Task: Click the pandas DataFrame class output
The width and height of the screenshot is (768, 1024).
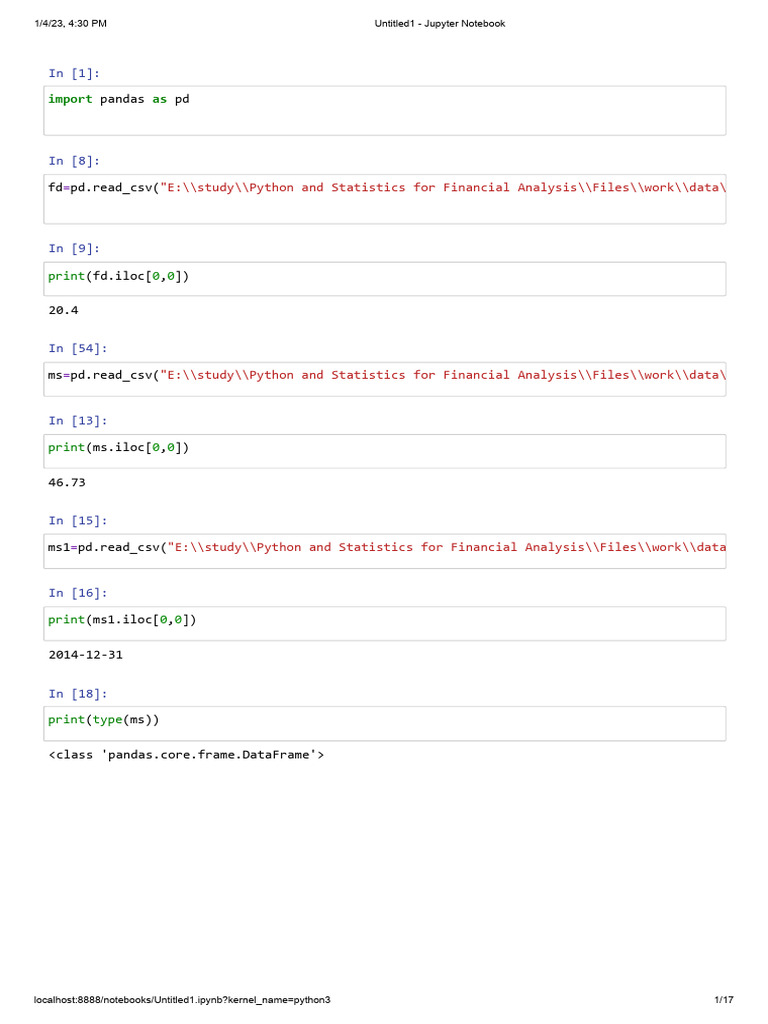Action: 186,755
